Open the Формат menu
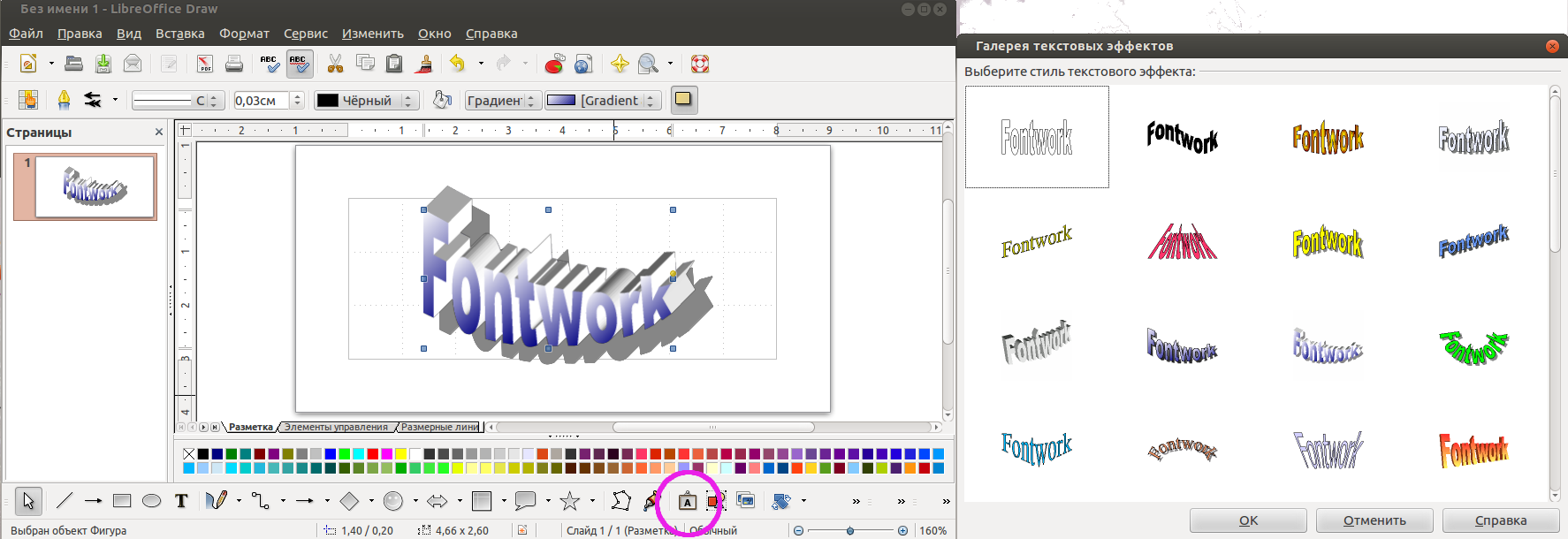Screen dimensions: 1568x539 click(x=244, y=34)
